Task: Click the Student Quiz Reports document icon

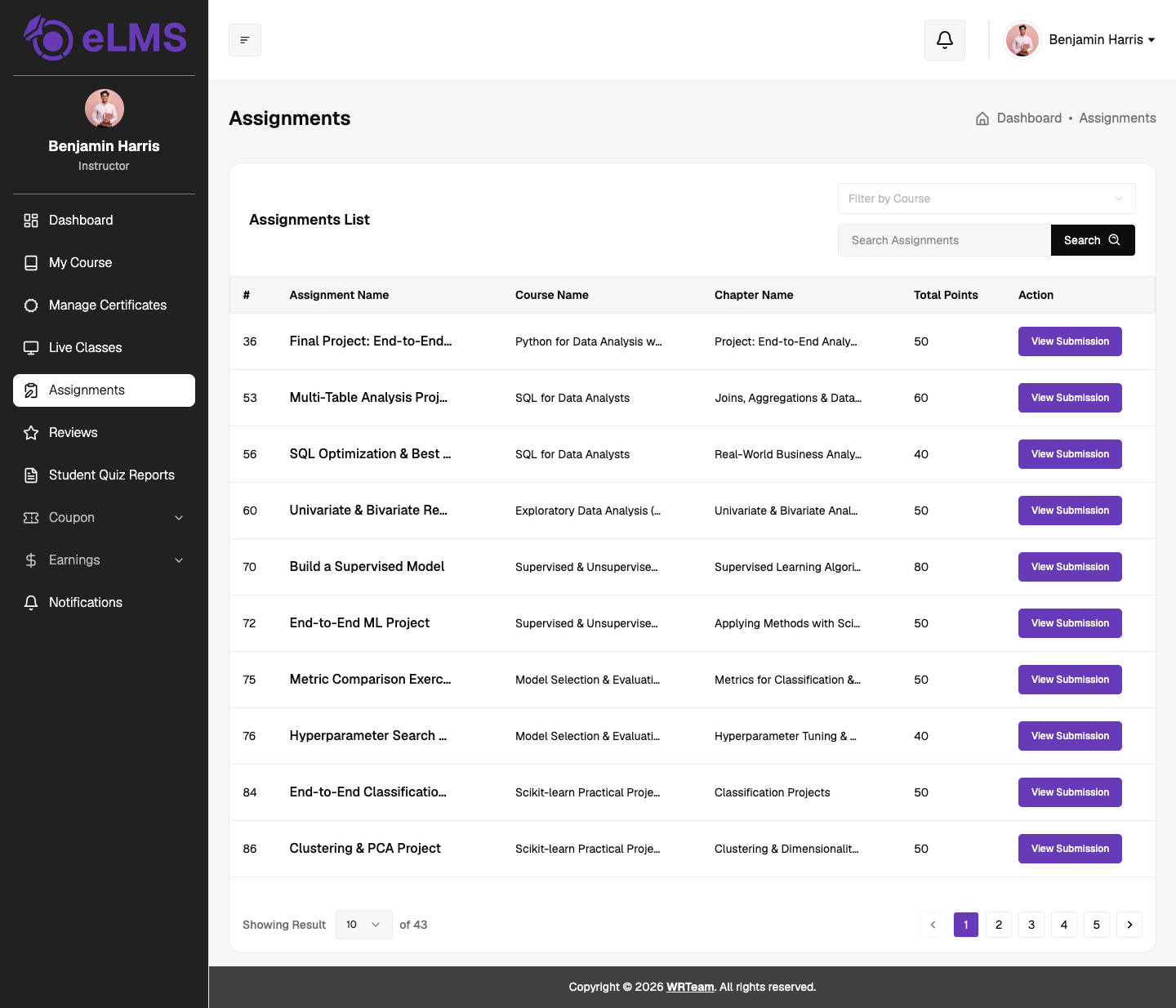Action: click(31, 475)
